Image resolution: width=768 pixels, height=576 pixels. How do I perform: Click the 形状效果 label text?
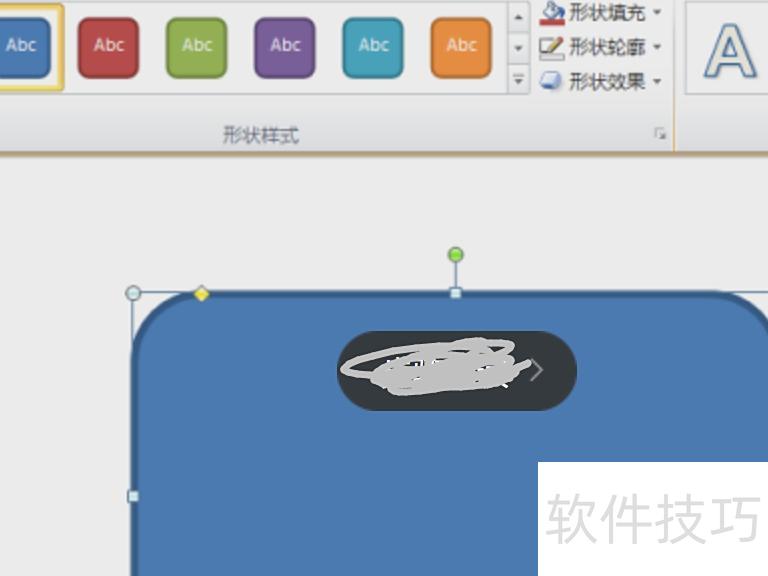(607, 82)
